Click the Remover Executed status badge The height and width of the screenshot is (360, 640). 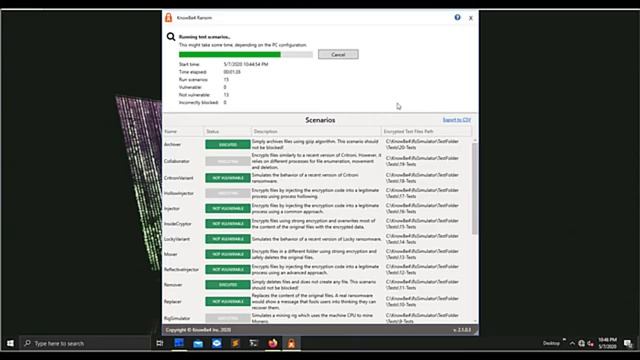[x=228, y=284]
